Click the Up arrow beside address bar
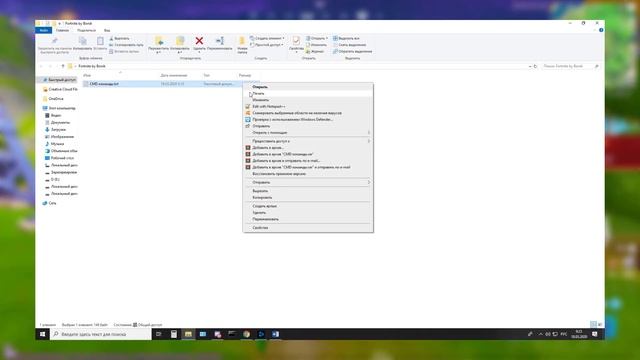The image size is (640, 360). pos(62,66)
